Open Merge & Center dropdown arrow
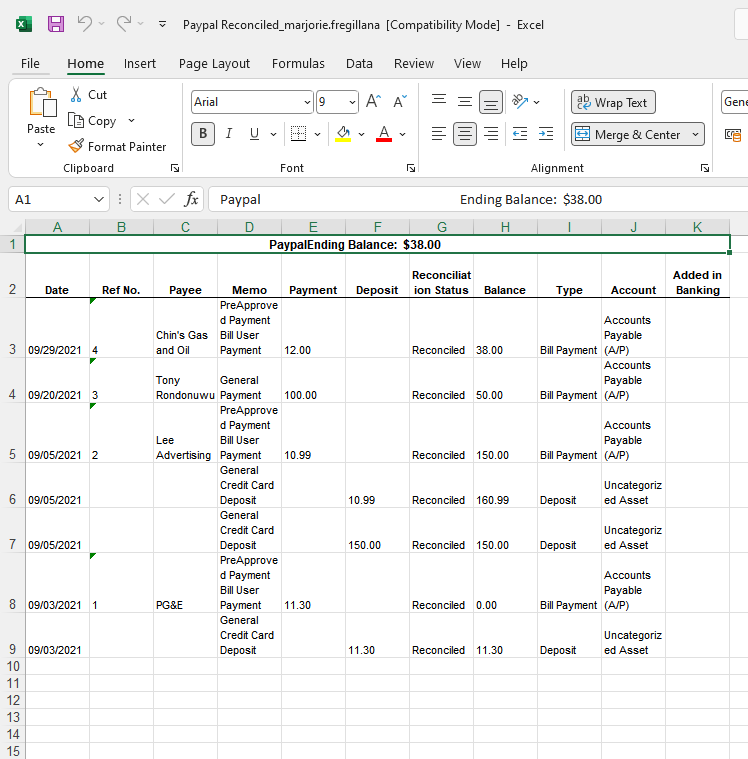Image resolution: width=748 pixels, height=759 pixels. point(696,134)
